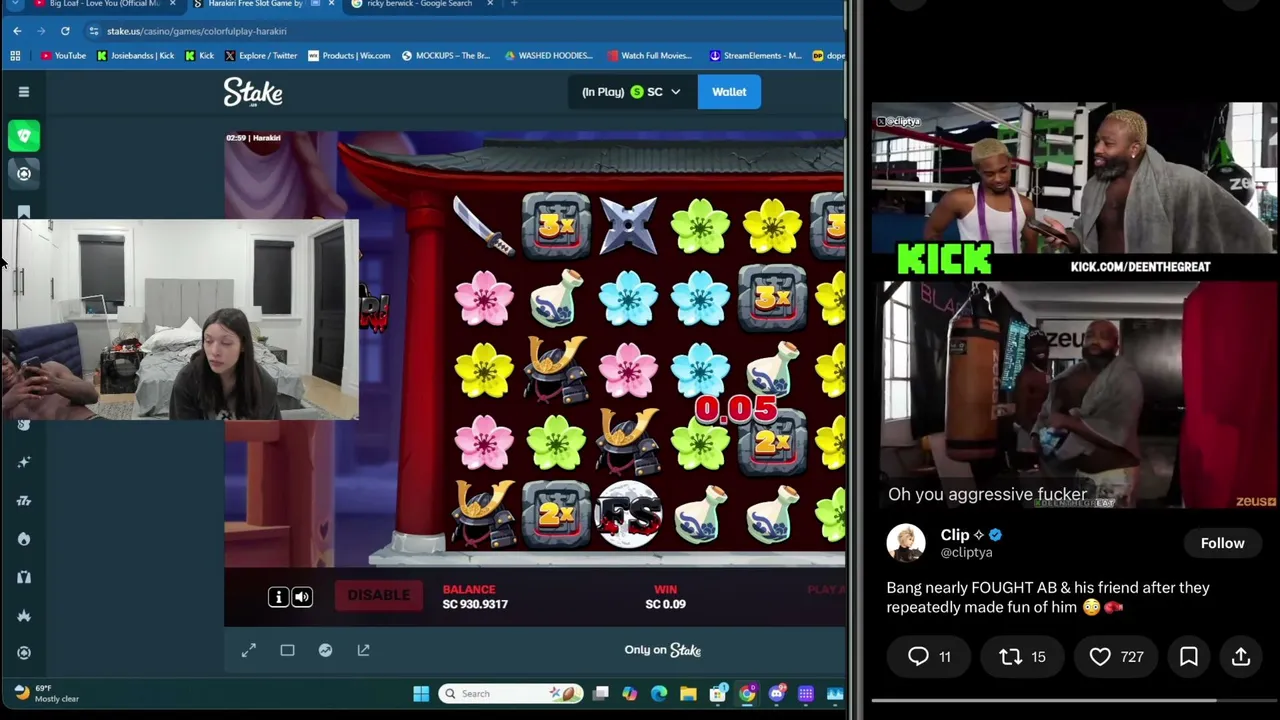Open the Explore / Twitter bookmark
The height and width of the screenshot is (720, 1280).
click(x=261, y=56)
